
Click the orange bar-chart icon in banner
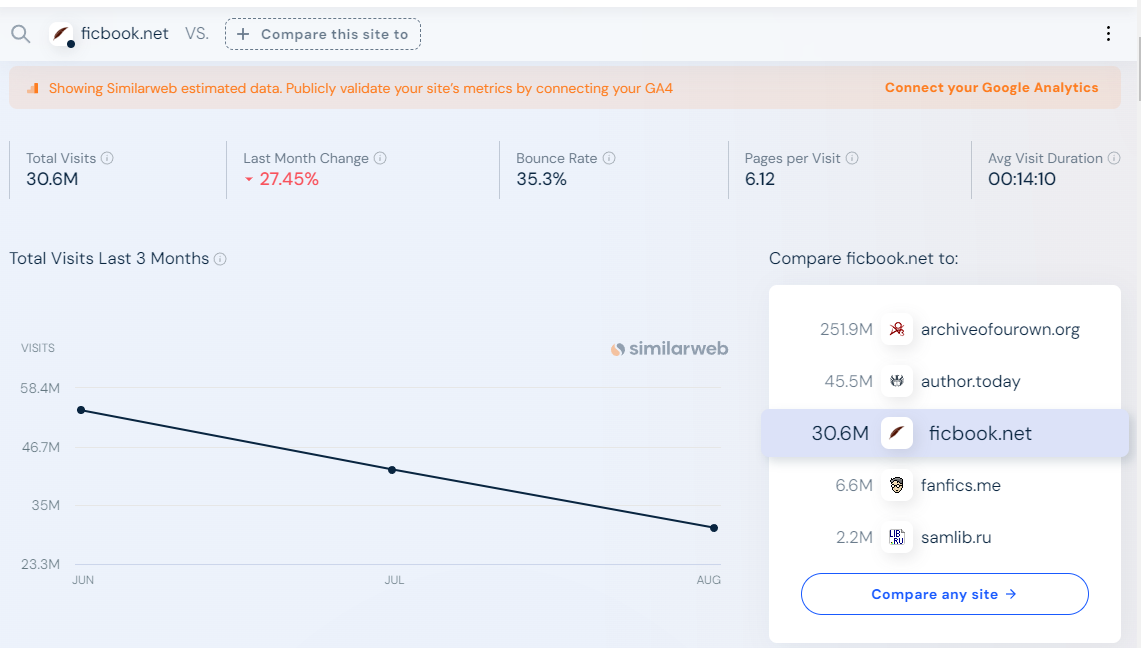click(x=33, y=88)
